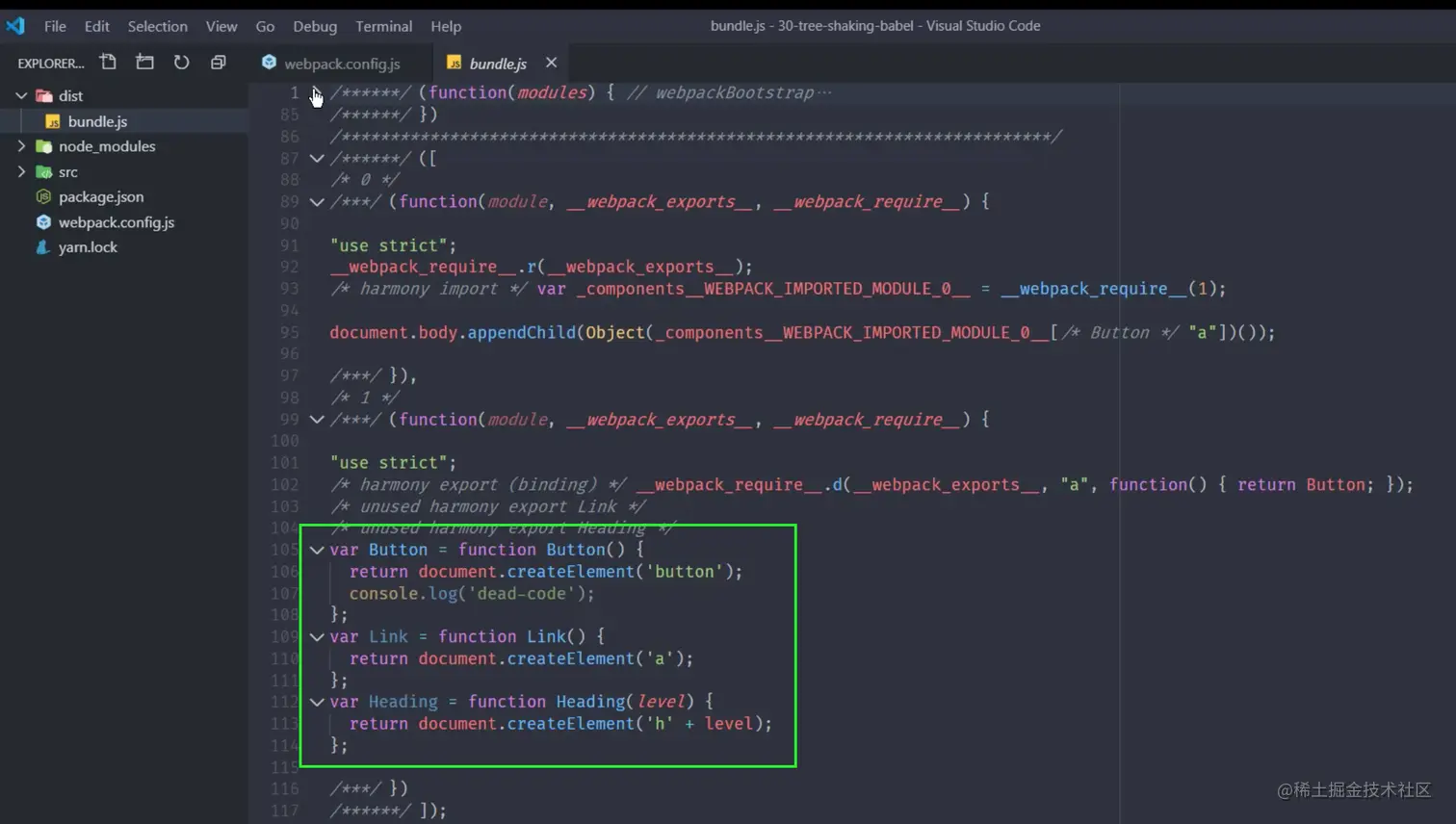This screenshot has height=824, width=1456.
Task: Click the level parameter on line 112
Action: point(661,702)
